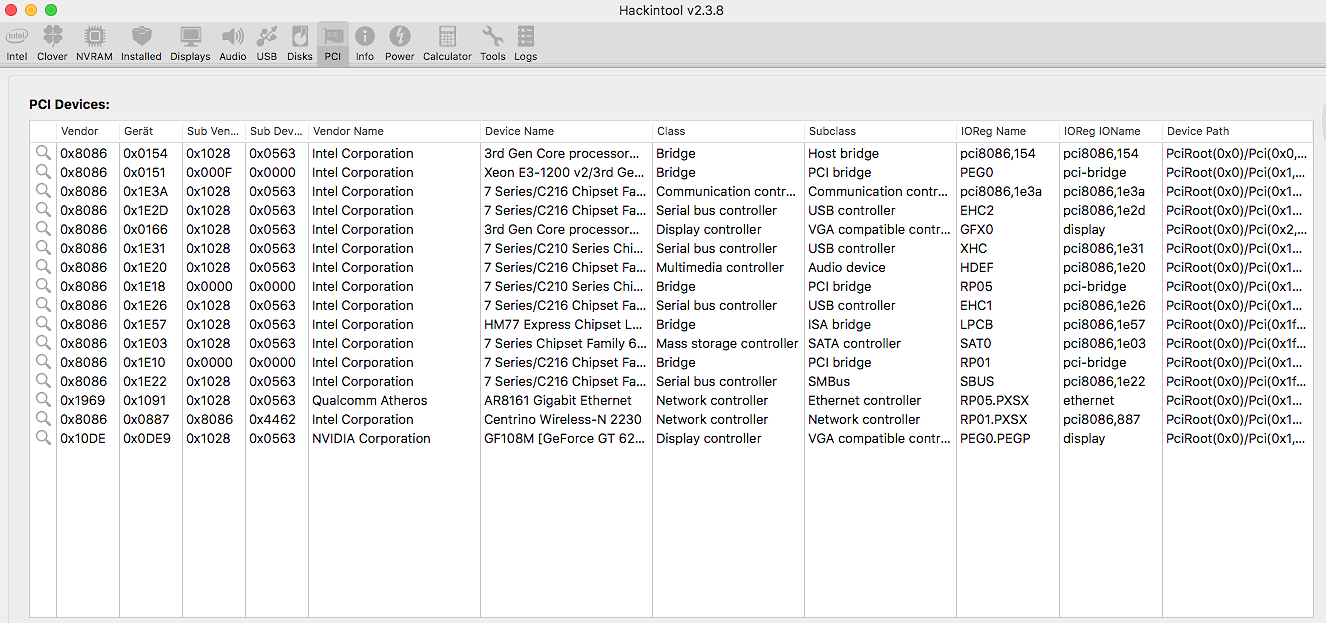Click magnifier icon for EHC1 row
This screenshot has height=623, width=1326.
[x=43, y=305]
